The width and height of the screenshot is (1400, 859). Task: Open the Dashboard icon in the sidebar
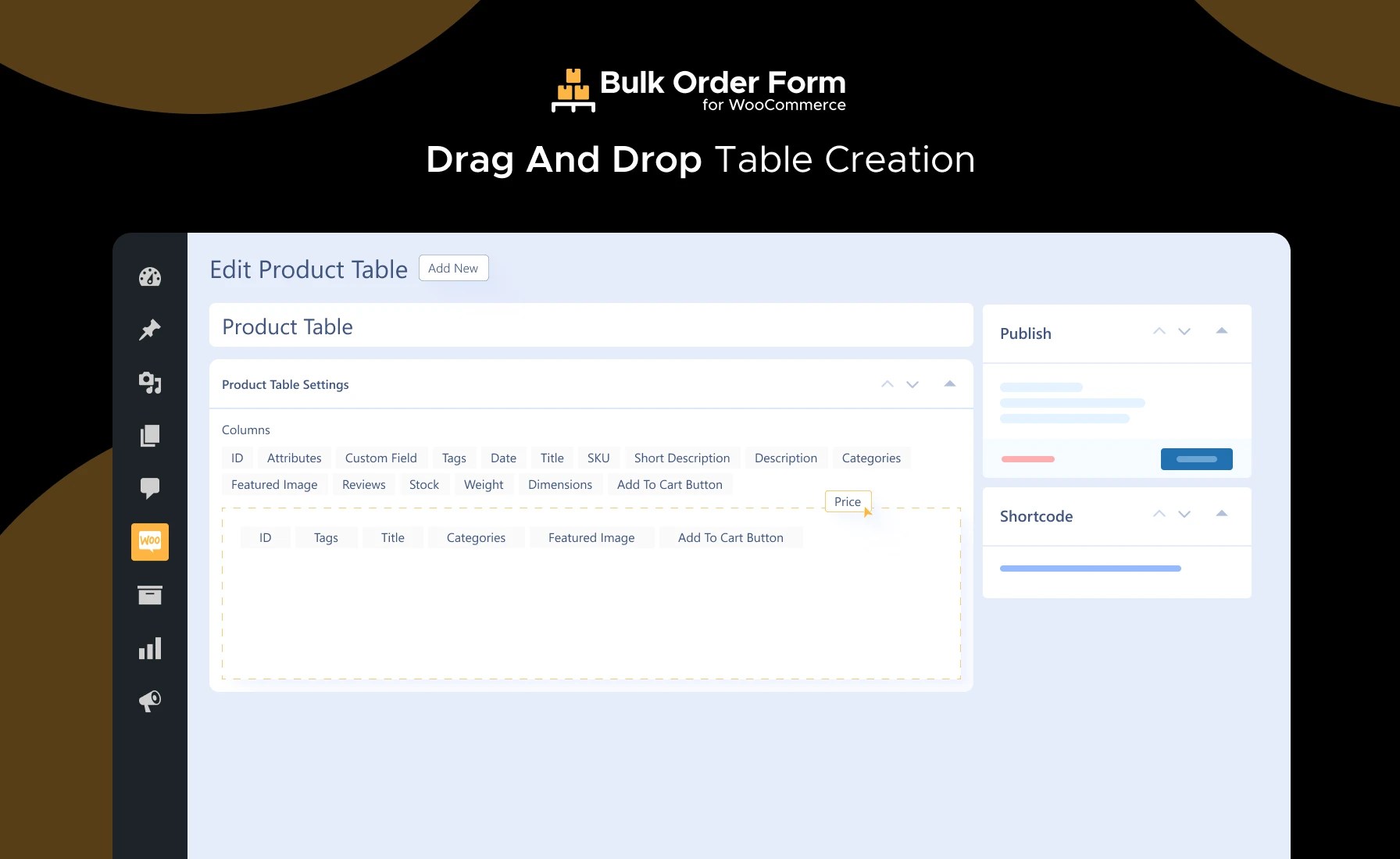(150, 276)
